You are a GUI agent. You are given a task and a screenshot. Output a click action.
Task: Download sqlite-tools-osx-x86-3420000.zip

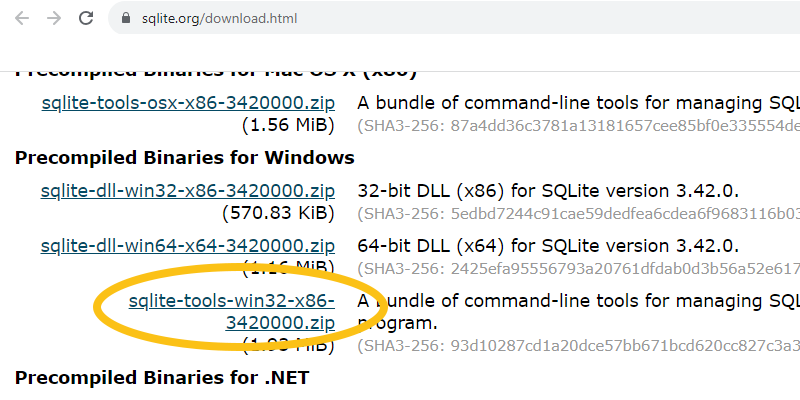click(188, 103)
